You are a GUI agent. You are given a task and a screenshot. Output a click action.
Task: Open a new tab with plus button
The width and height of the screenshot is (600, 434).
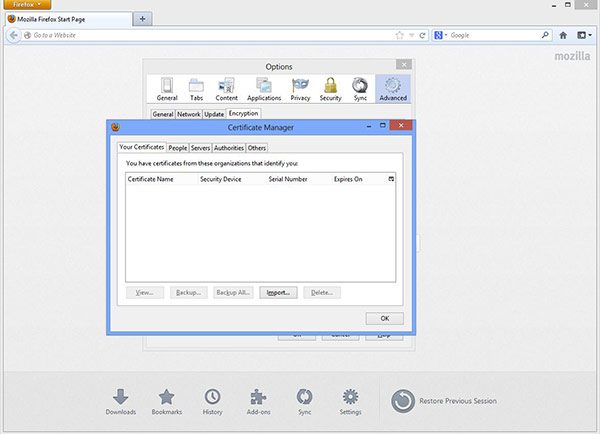coord(142,19)
